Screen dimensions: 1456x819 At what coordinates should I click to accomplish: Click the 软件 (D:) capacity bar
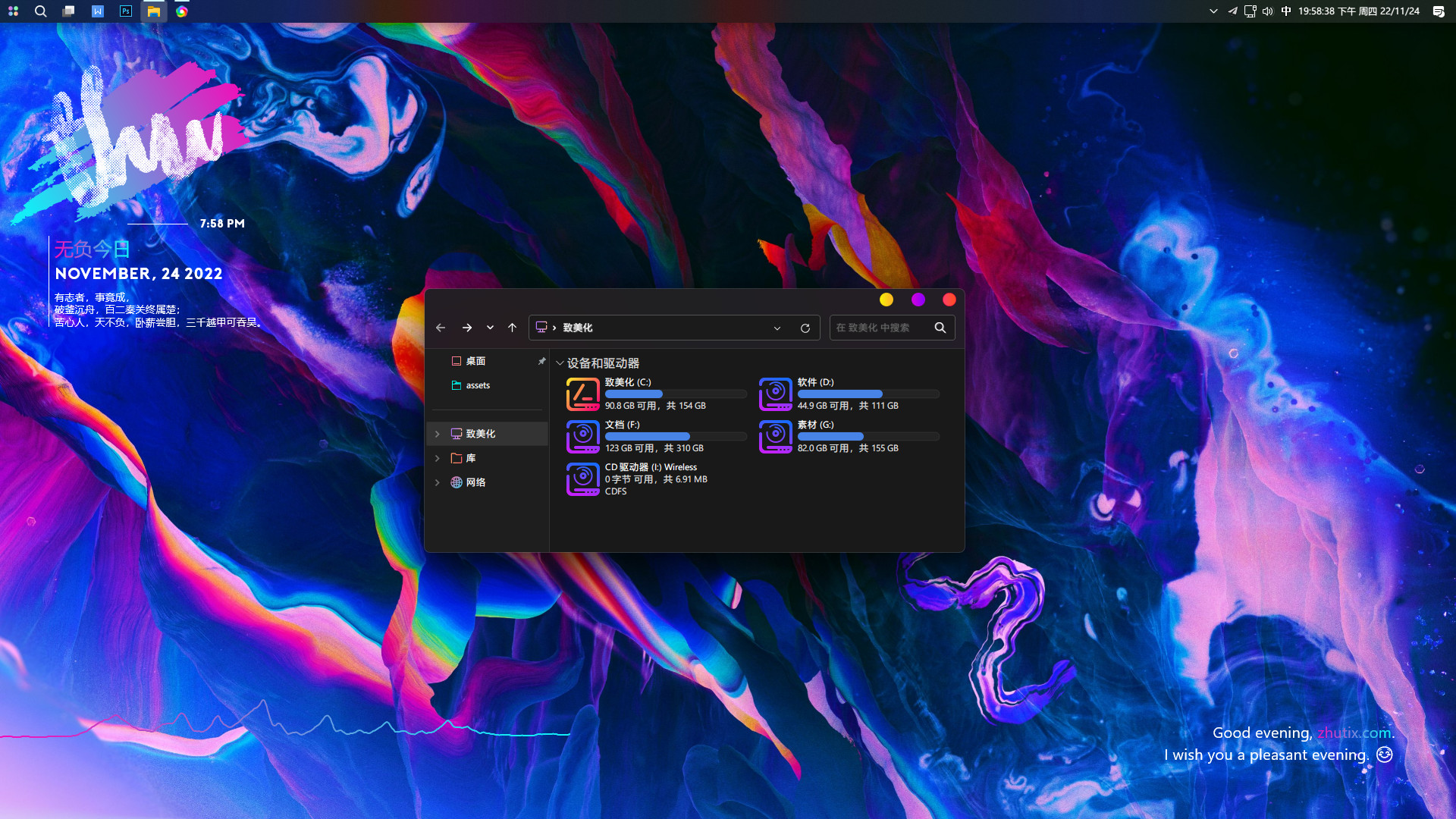[x=868, y=394]
